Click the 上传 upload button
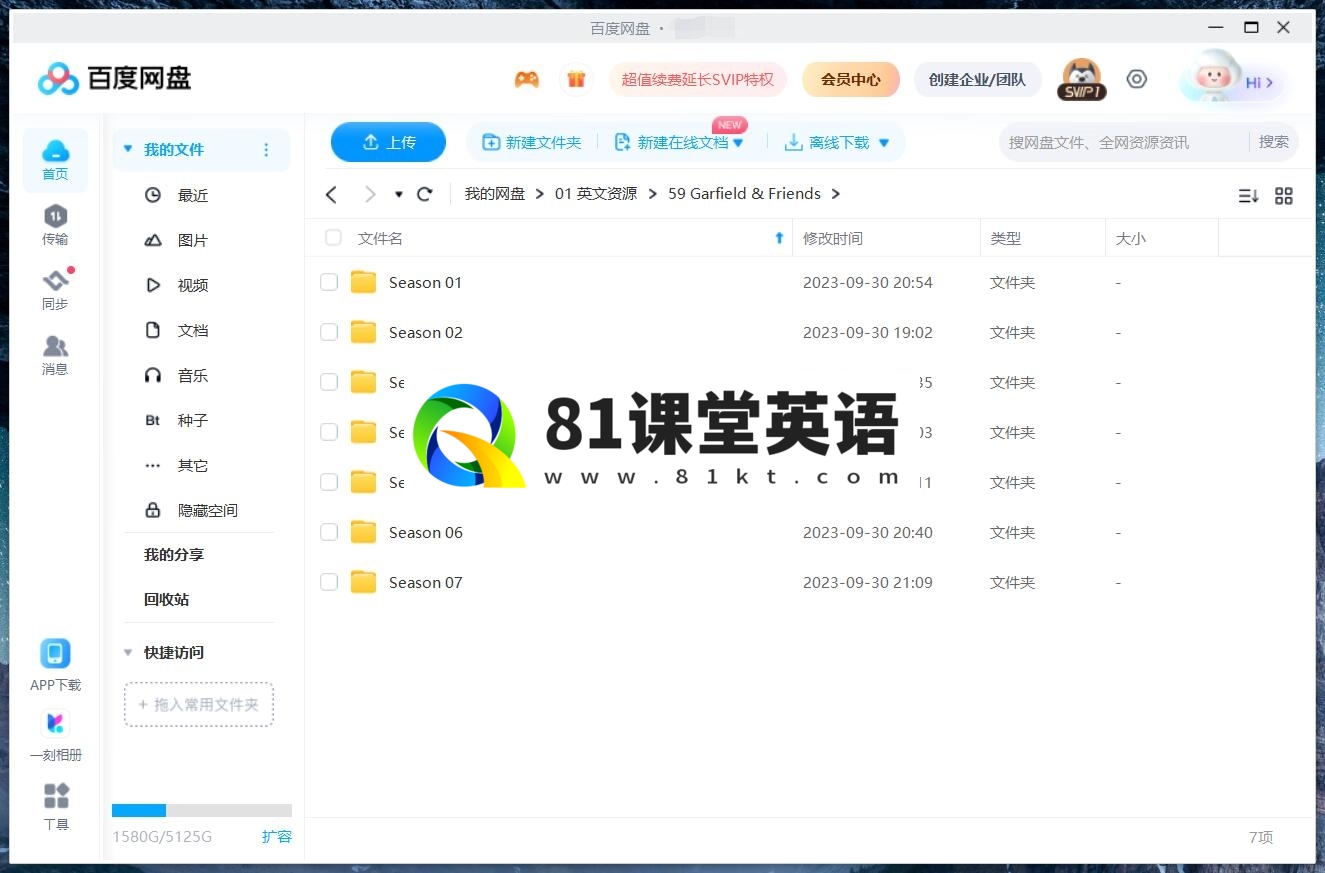Screen dimensions: 1325x873 coord(388,143)
